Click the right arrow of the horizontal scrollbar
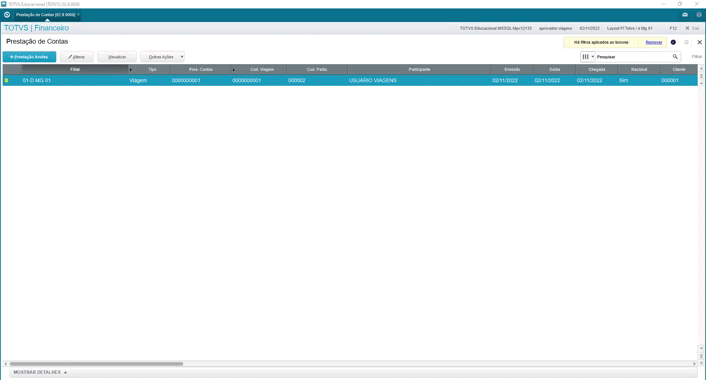 click(x=694, y=363)
